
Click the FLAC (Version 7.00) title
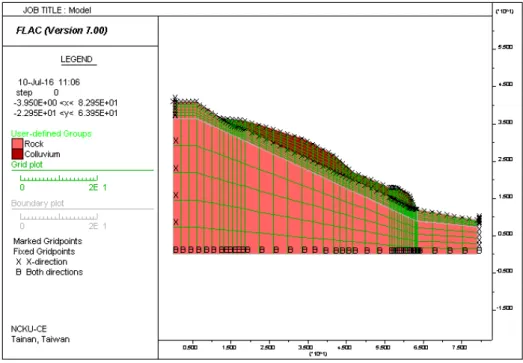(62, 31)
